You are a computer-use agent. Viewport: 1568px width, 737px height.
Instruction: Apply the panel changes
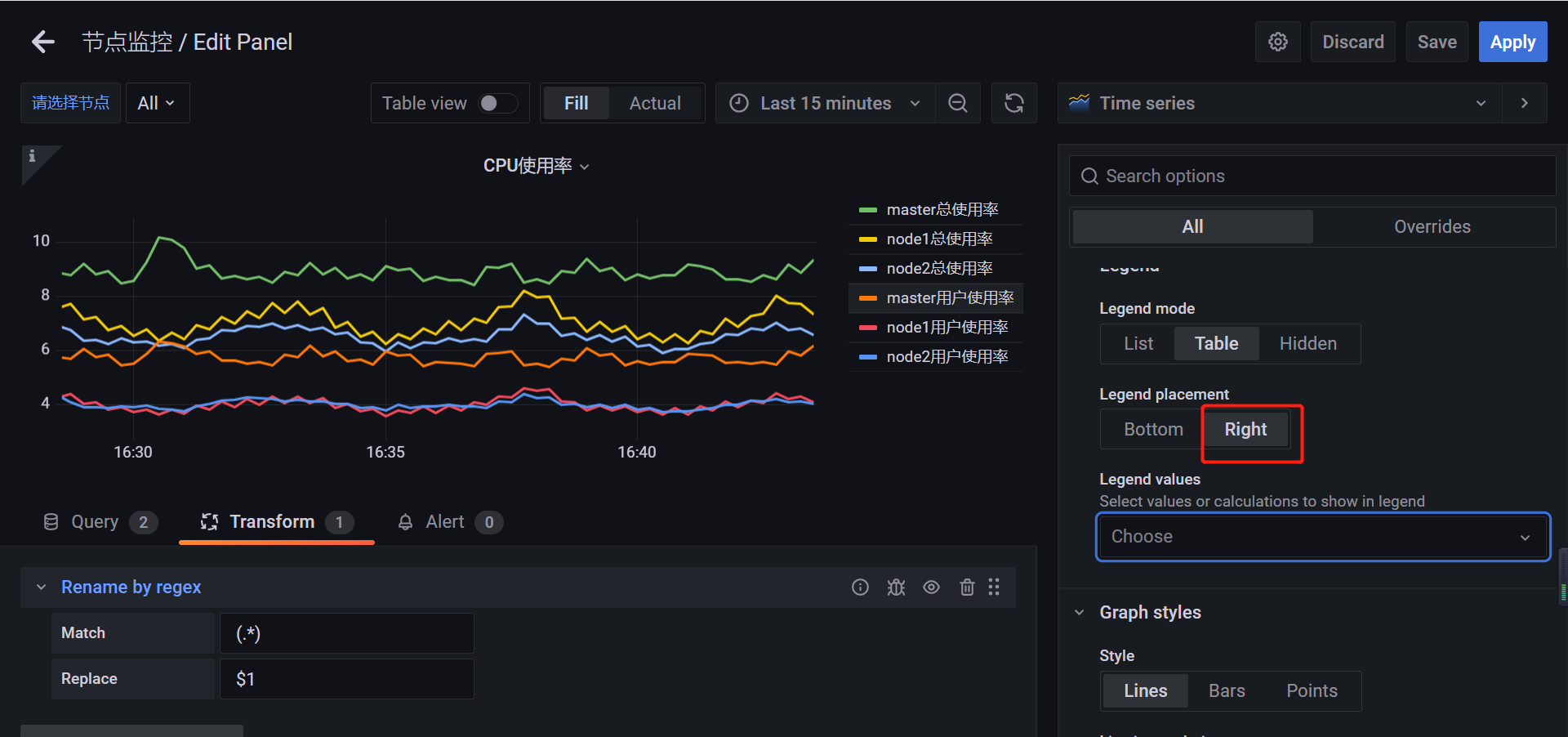coord(1512,42)
